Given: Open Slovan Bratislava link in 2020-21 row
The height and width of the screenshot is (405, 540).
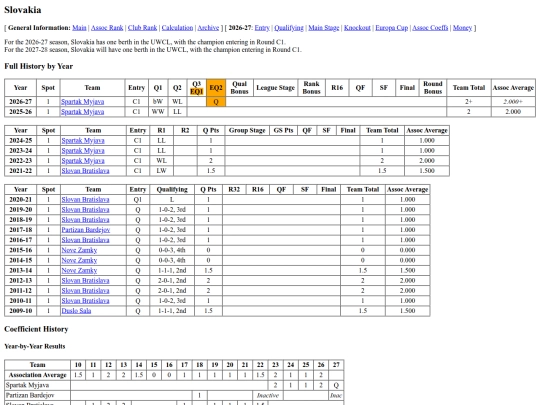Looking at the screenshot, I should tap(85, 200).
